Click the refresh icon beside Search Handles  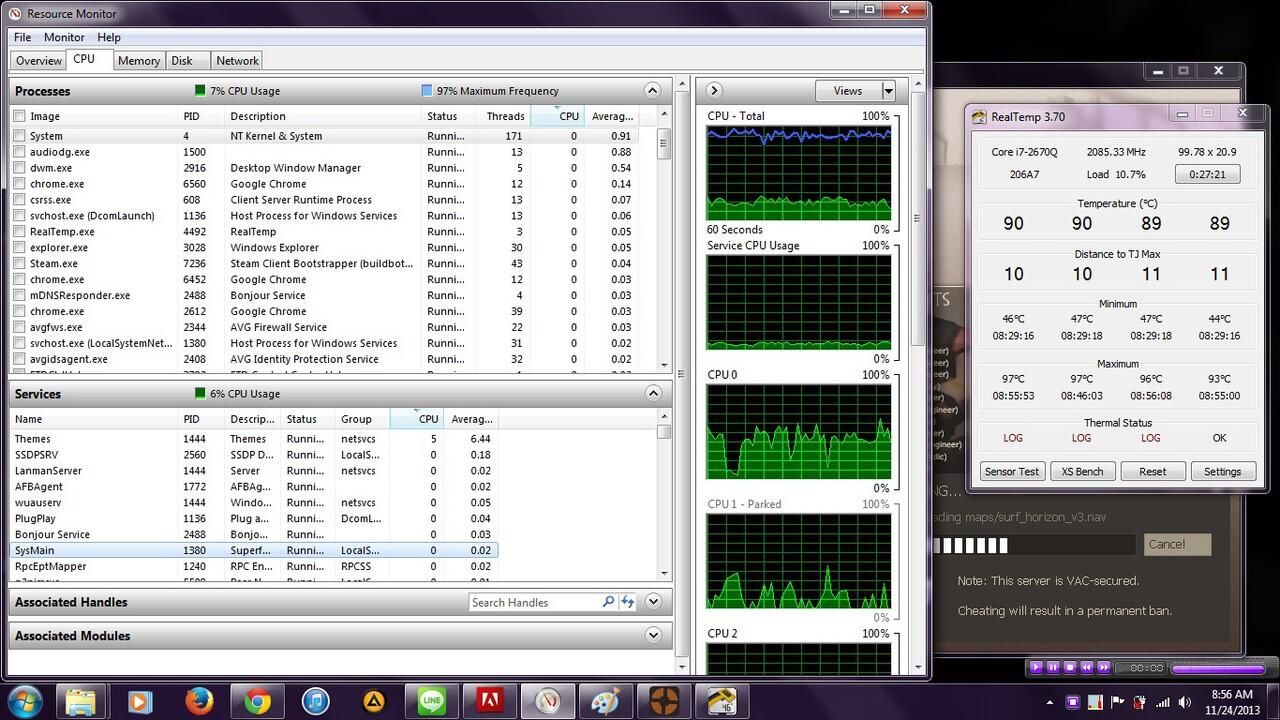click(x=627, y=602)
